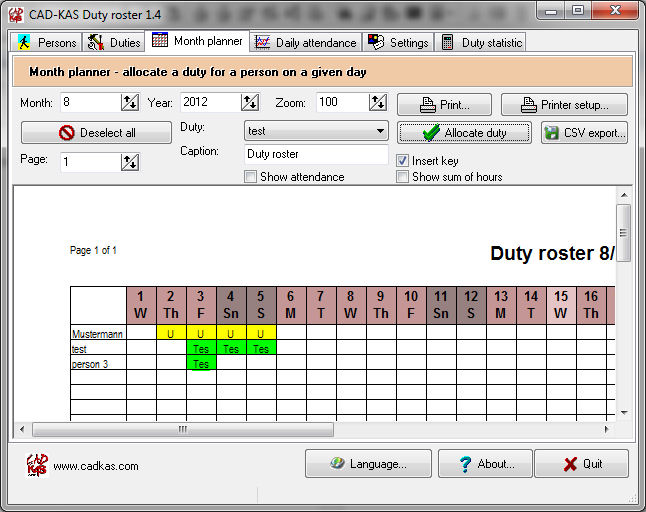
Task: Click the green checkmark Allocate duty icon
Action: [431, 133]
